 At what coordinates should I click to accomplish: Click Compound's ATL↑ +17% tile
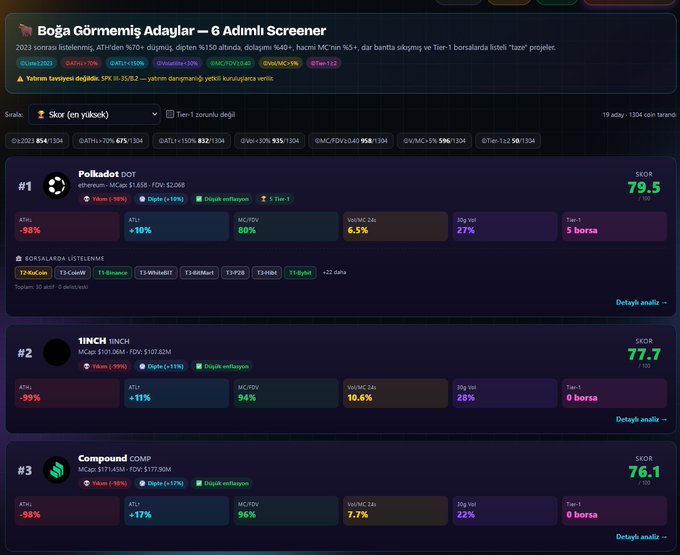click(176, 510)
